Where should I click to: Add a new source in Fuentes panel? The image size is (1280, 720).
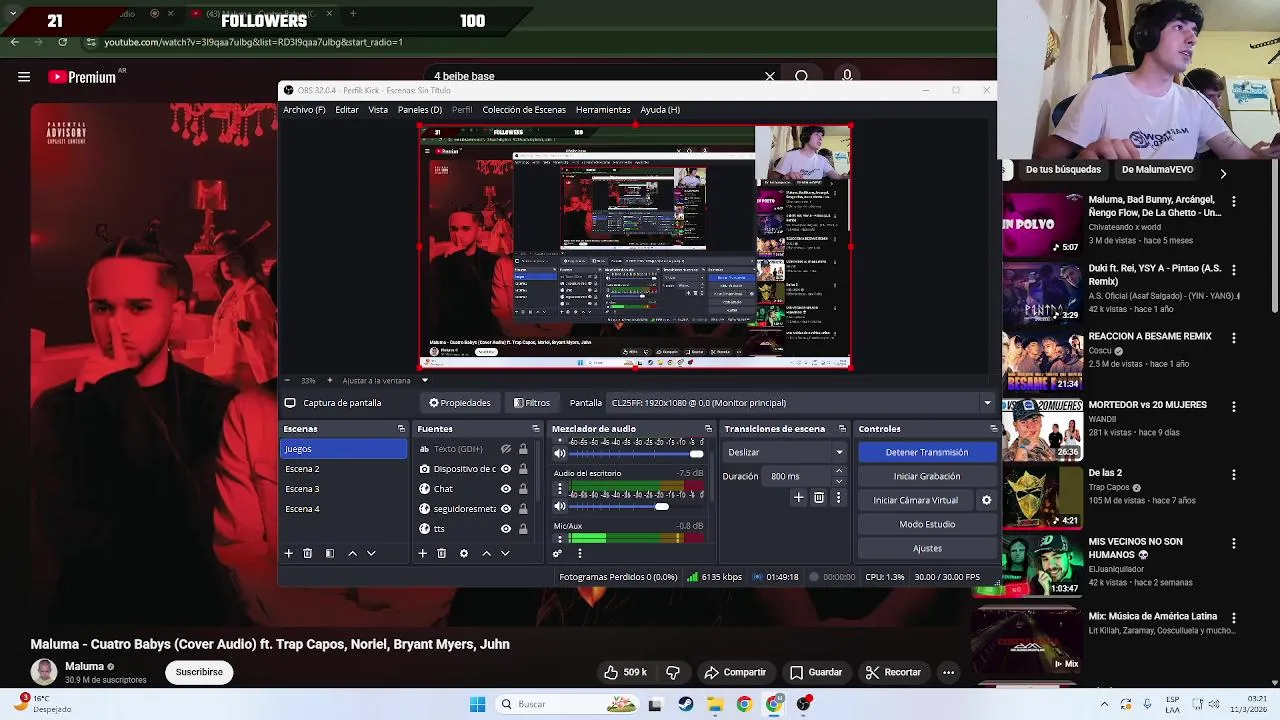pos(422,553)
